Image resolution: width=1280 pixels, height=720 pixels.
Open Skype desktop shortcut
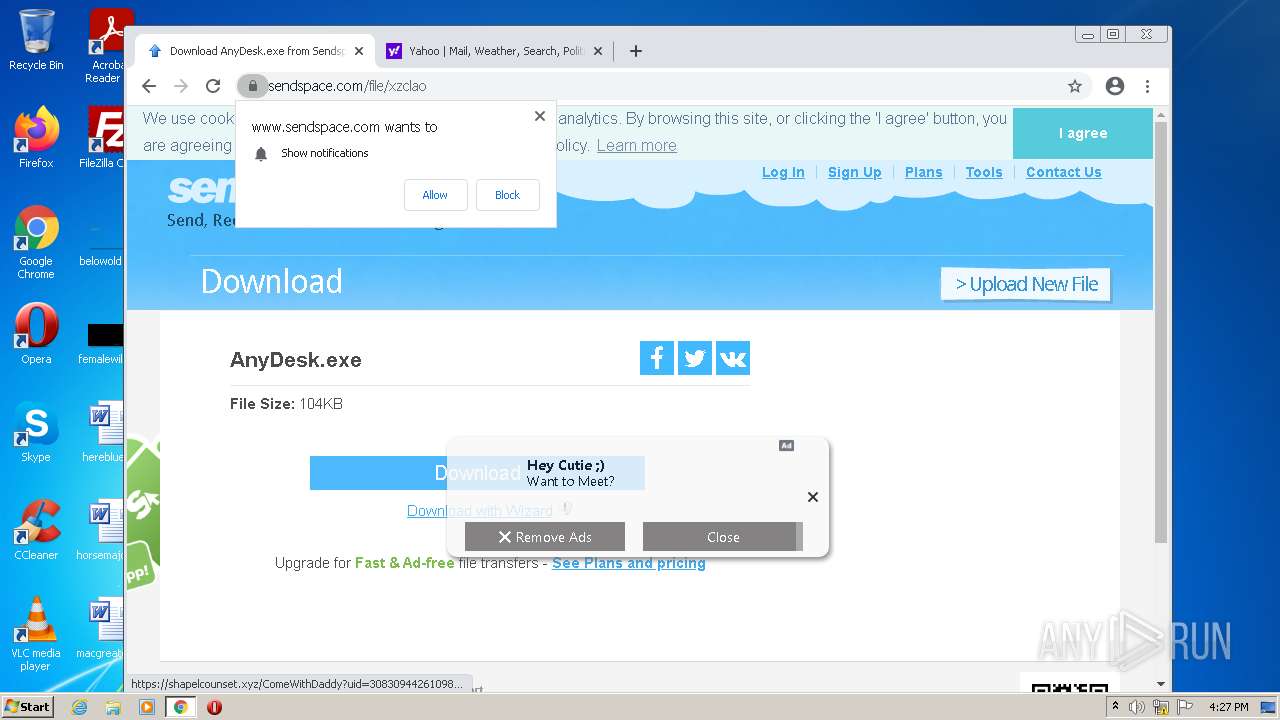click(36, 432)
